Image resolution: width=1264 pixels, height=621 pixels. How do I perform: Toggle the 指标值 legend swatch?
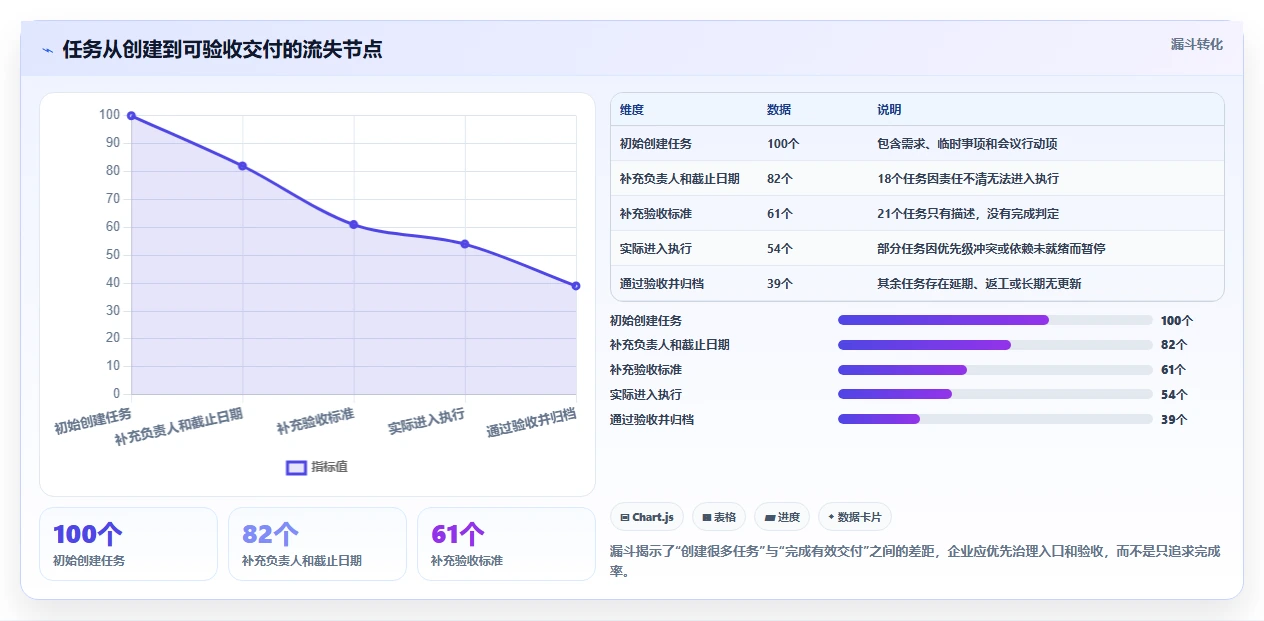tap(297, 467)
